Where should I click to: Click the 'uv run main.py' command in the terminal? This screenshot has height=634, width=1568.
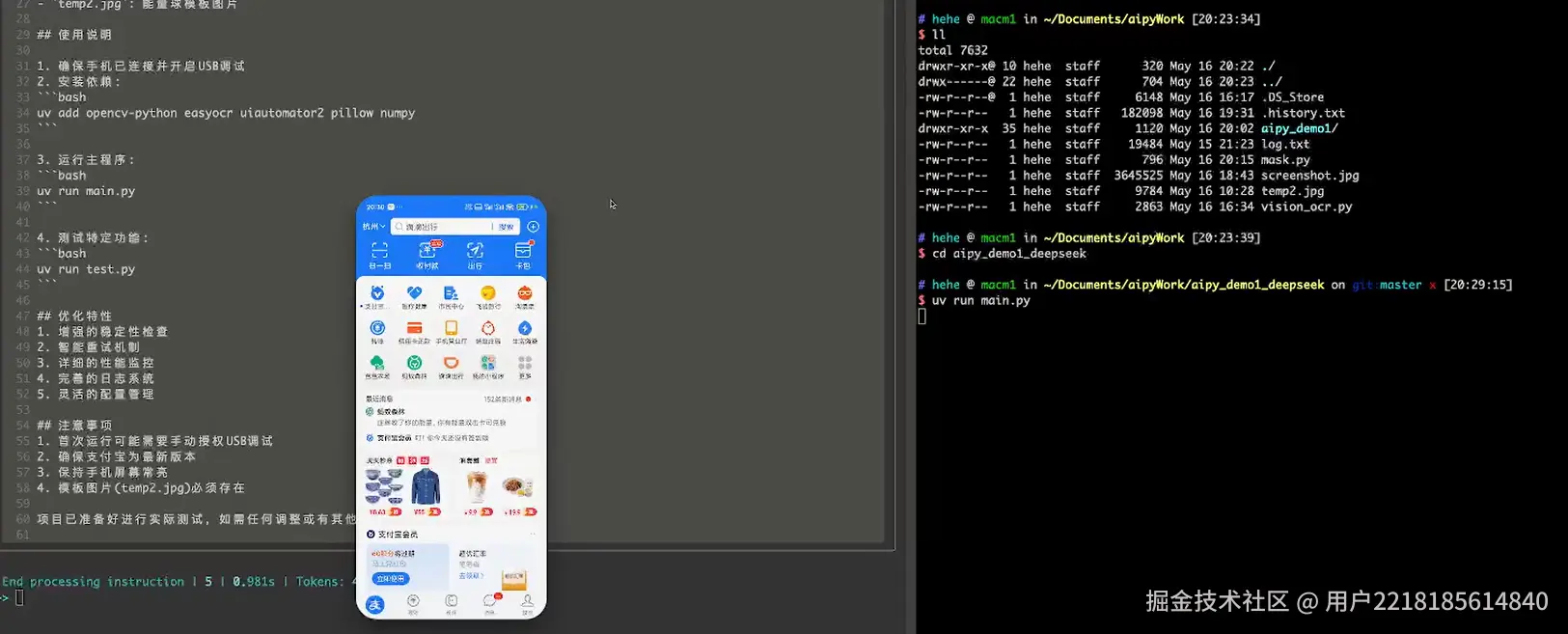981,300
